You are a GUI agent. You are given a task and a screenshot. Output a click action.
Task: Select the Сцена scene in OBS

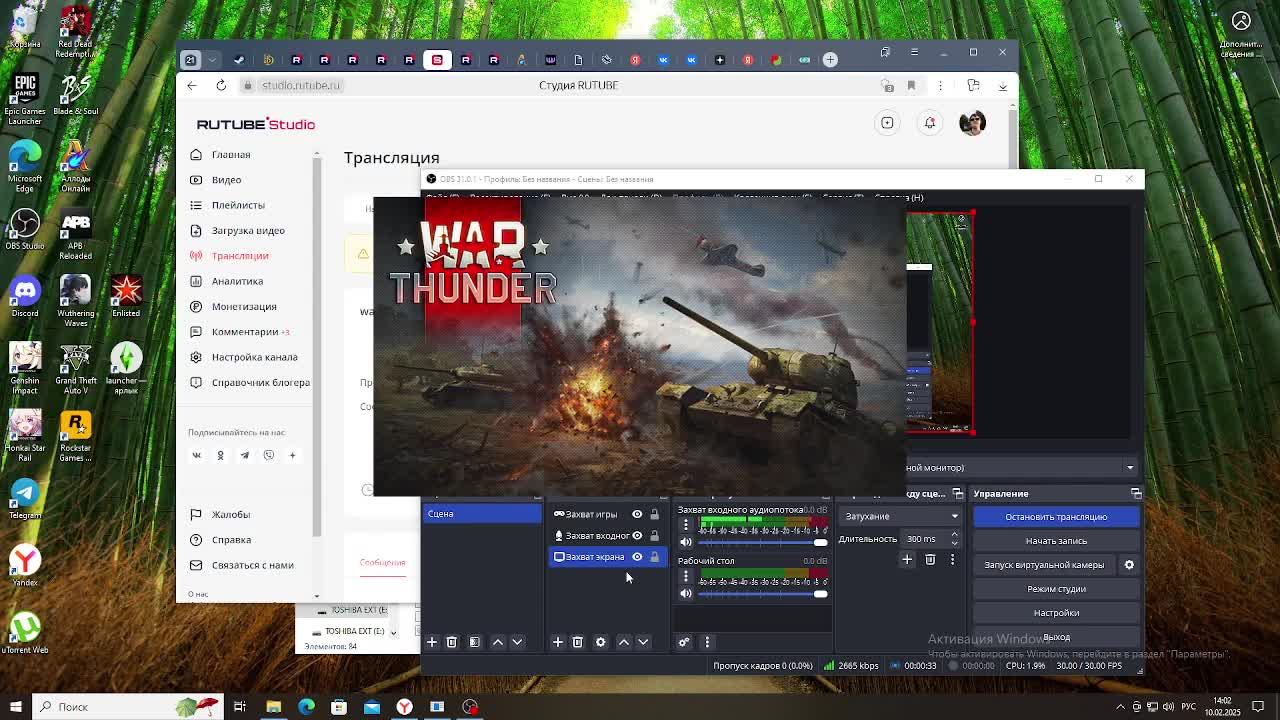[x=482, y=514]
